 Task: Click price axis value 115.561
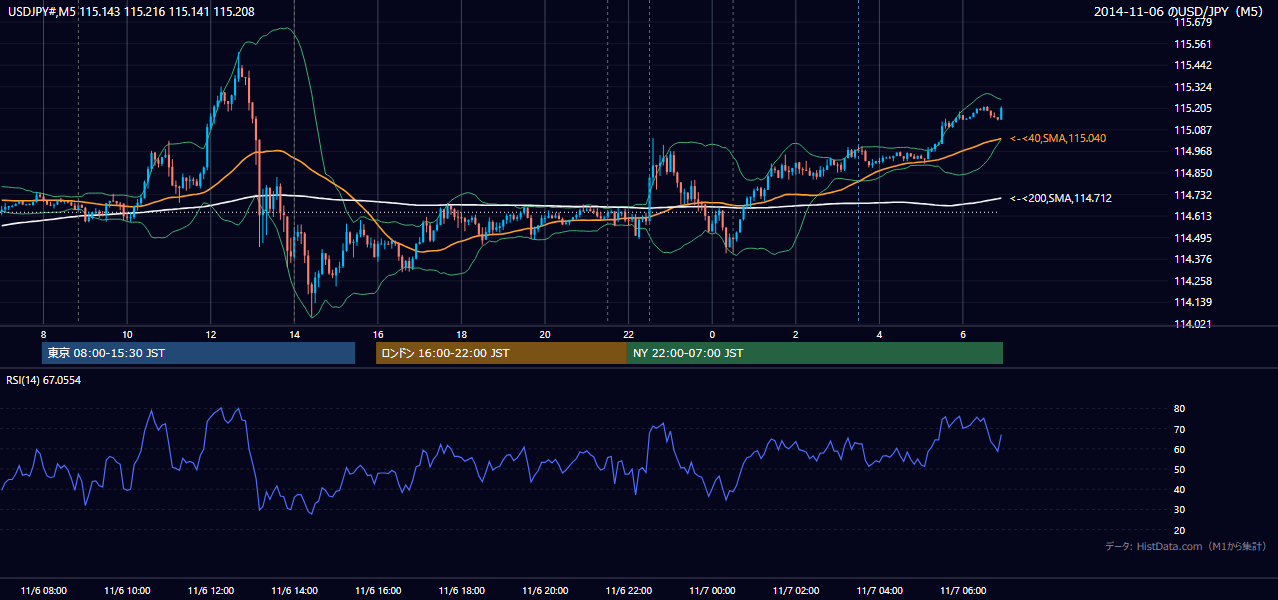pos(1193,44)
